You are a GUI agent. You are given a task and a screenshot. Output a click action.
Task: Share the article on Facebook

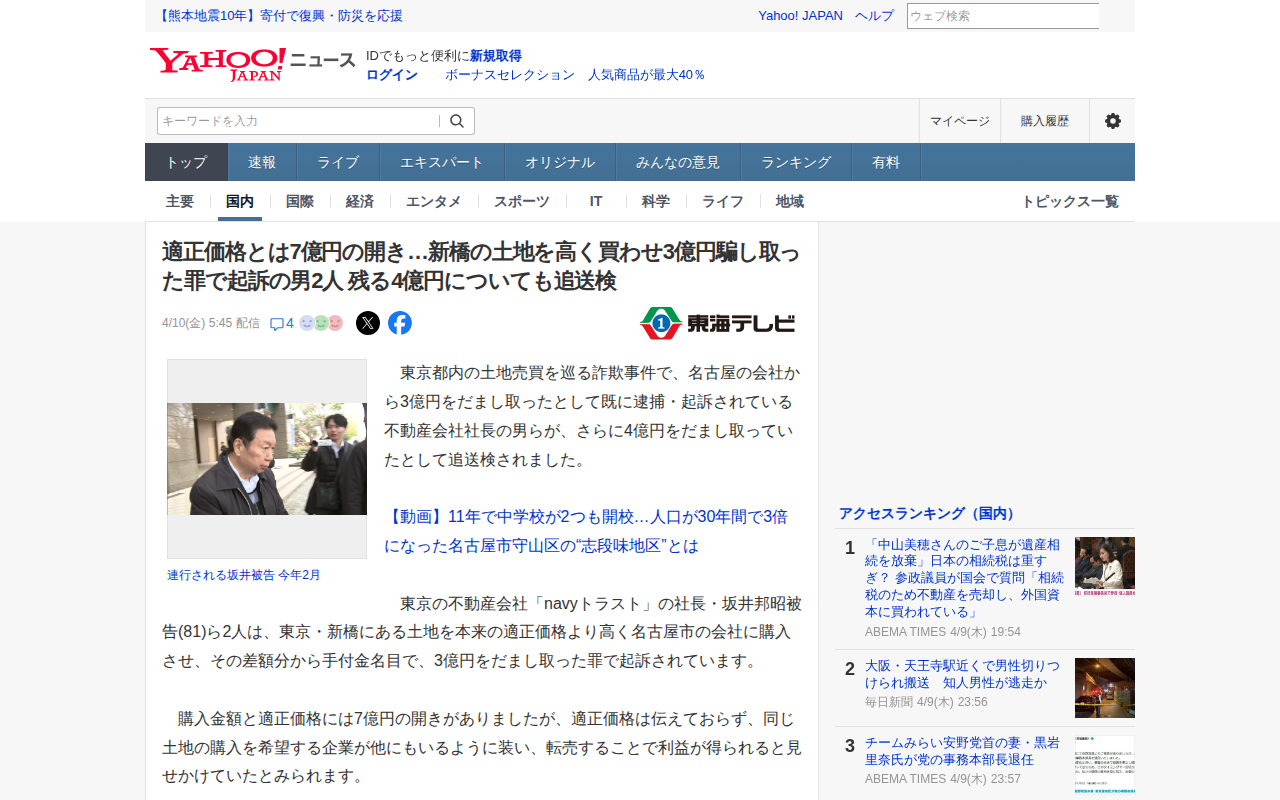tap(400, 323)
